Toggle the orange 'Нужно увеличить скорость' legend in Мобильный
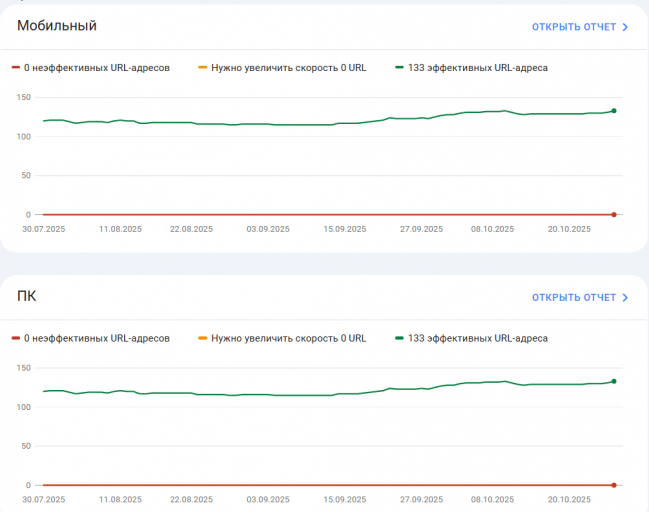Image resolution: width=649 pixels, height=512 pixels. click(282, 67)
